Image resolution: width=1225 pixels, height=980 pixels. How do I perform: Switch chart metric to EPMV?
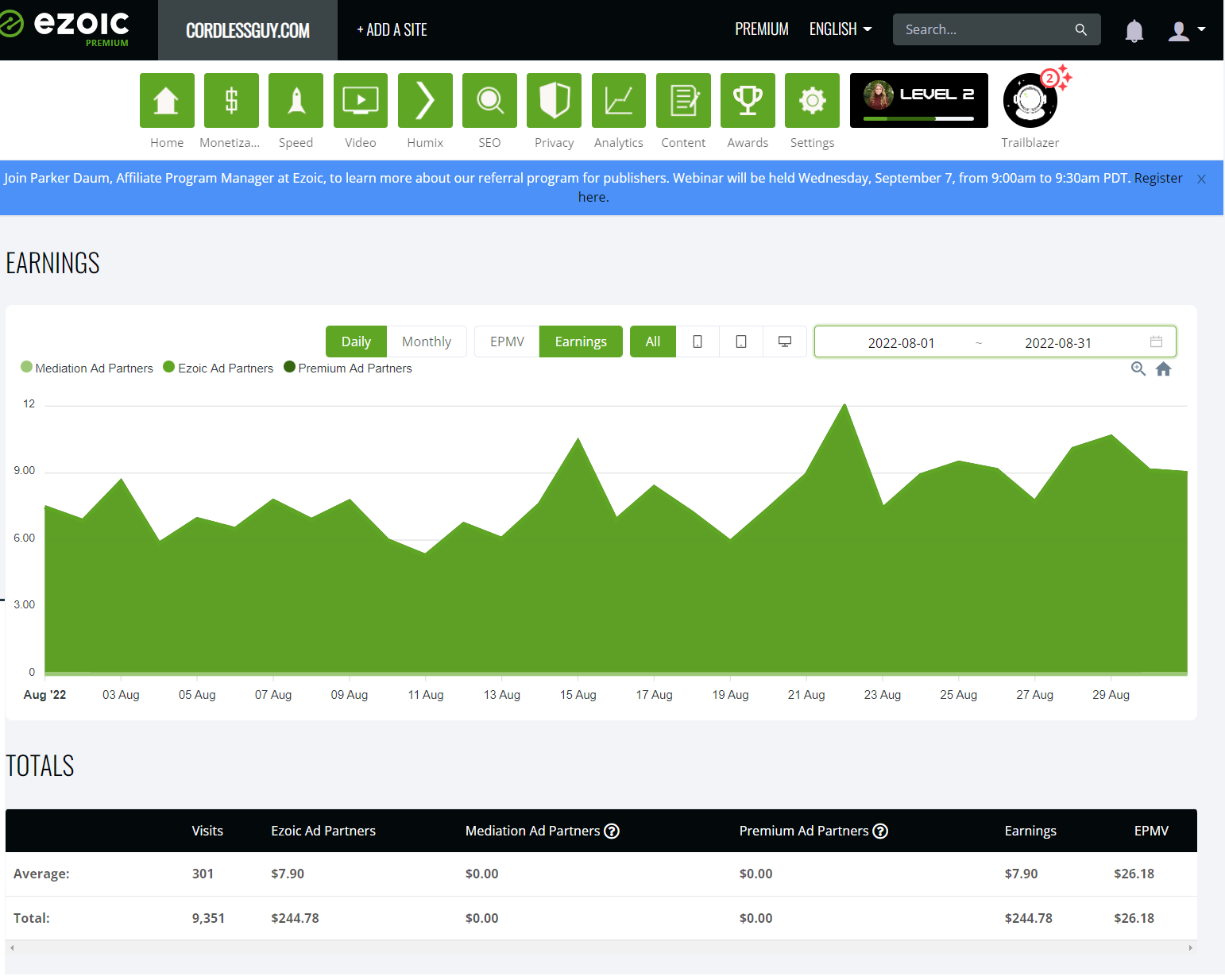(507, 341)
